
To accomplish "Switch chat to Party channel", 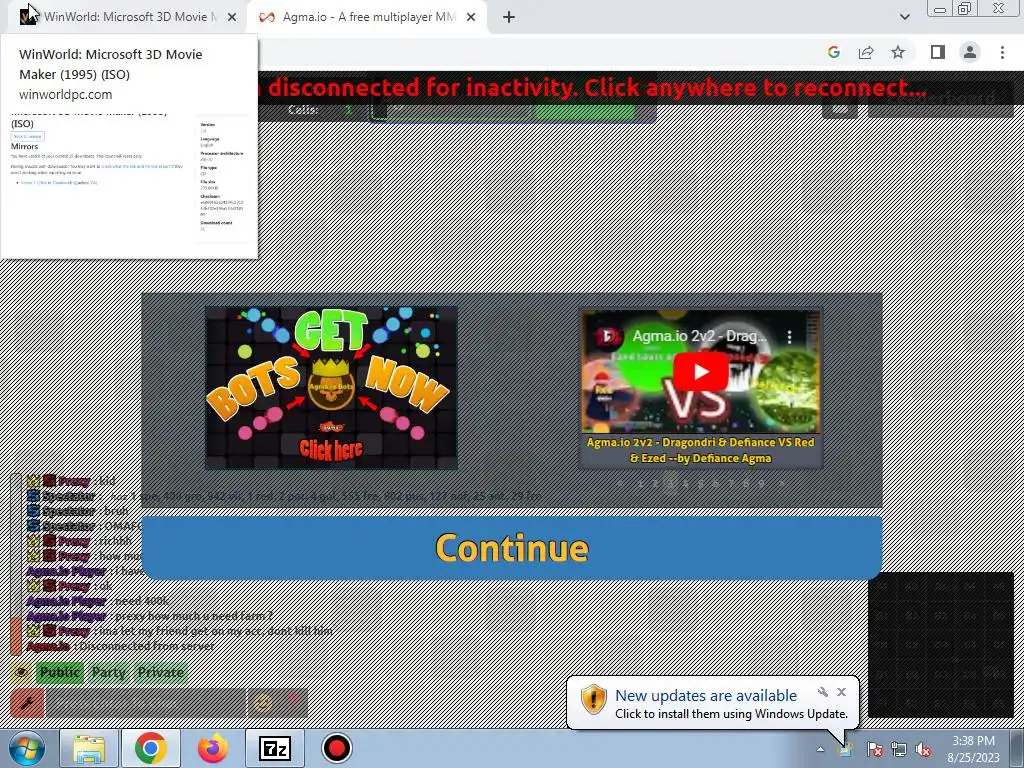I will pos(108,672).
